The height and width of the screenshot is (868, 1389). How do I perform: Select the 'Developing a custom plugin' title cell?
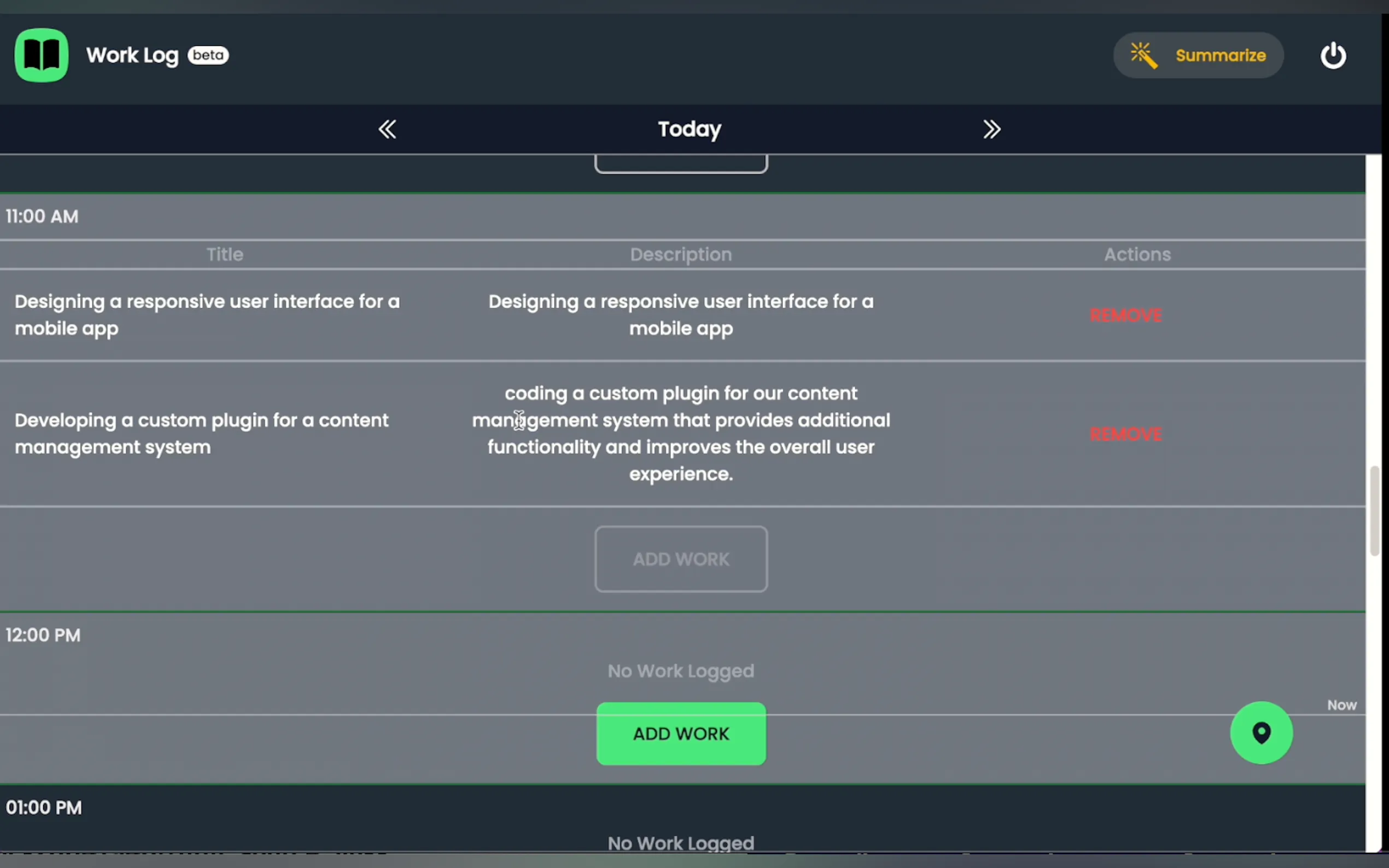point(201,433)
